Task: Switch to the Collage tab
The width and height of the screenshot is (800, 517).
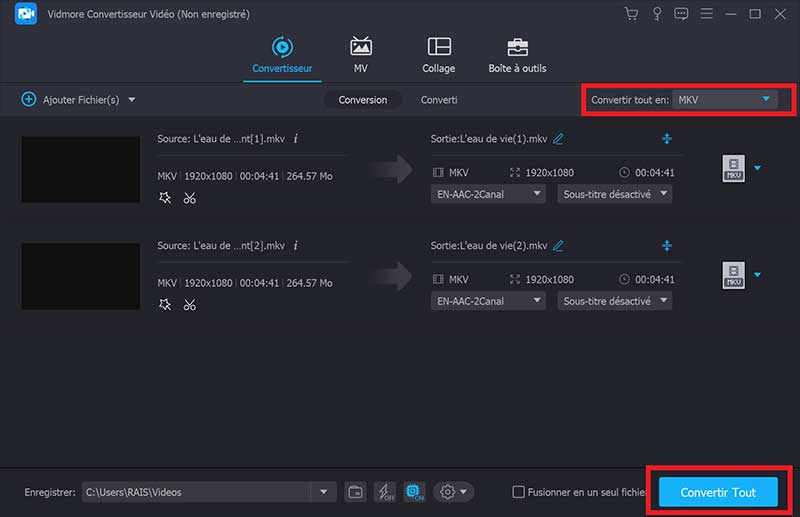Action: [x=438, y=55]
